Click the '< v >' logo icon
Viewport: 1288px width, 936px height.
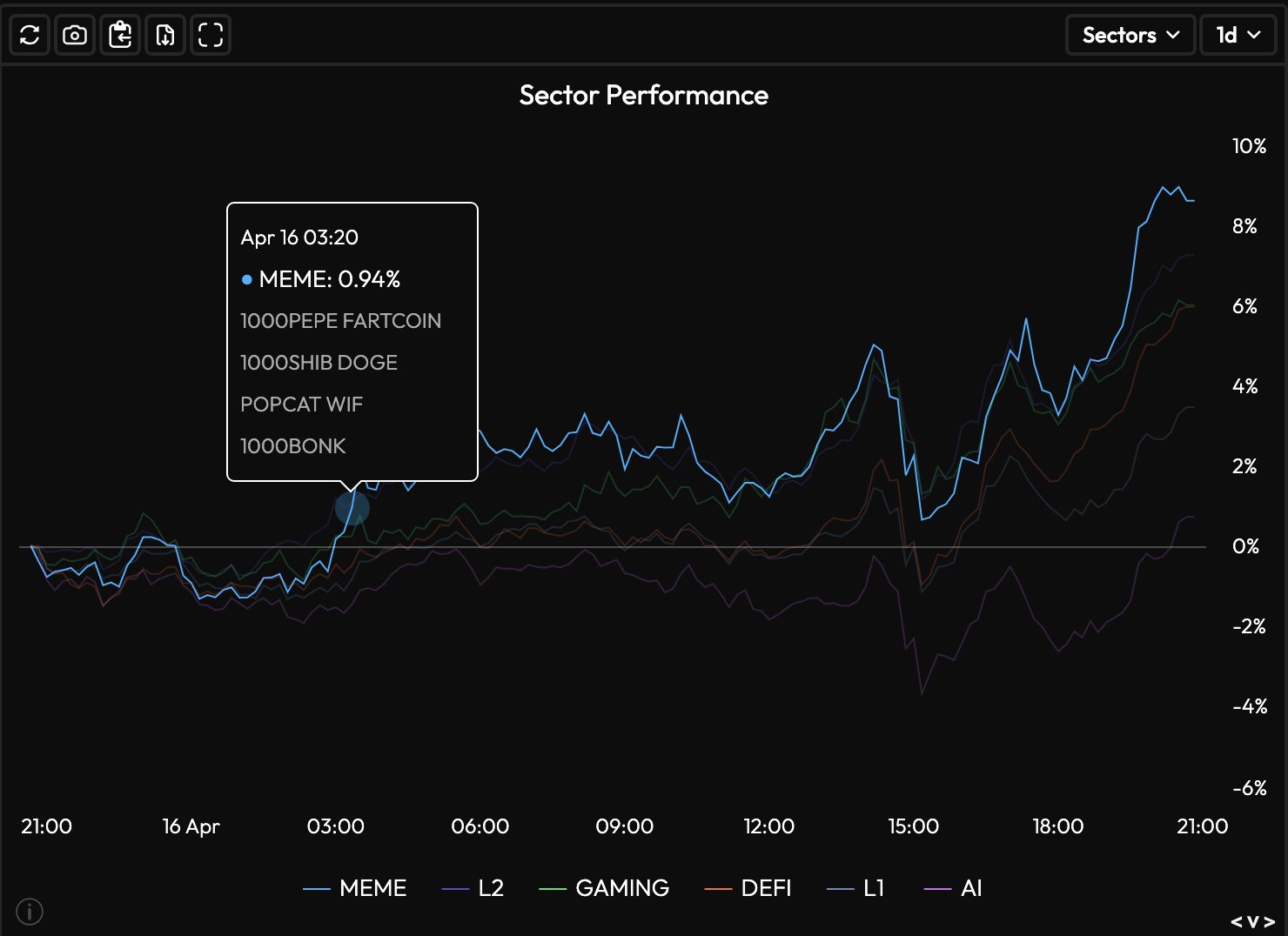(x=1252, y=921)
